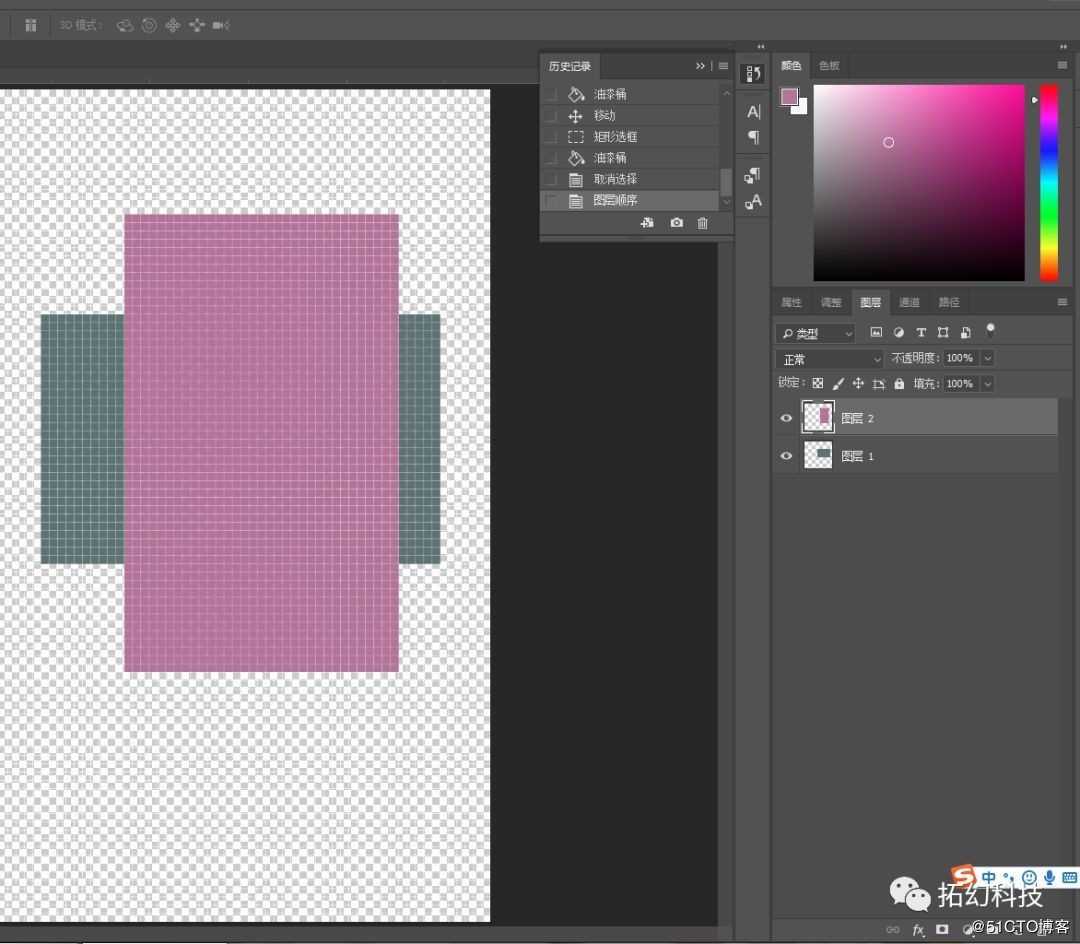Toggle visibility of 图层 1

(x=786, y=456)
